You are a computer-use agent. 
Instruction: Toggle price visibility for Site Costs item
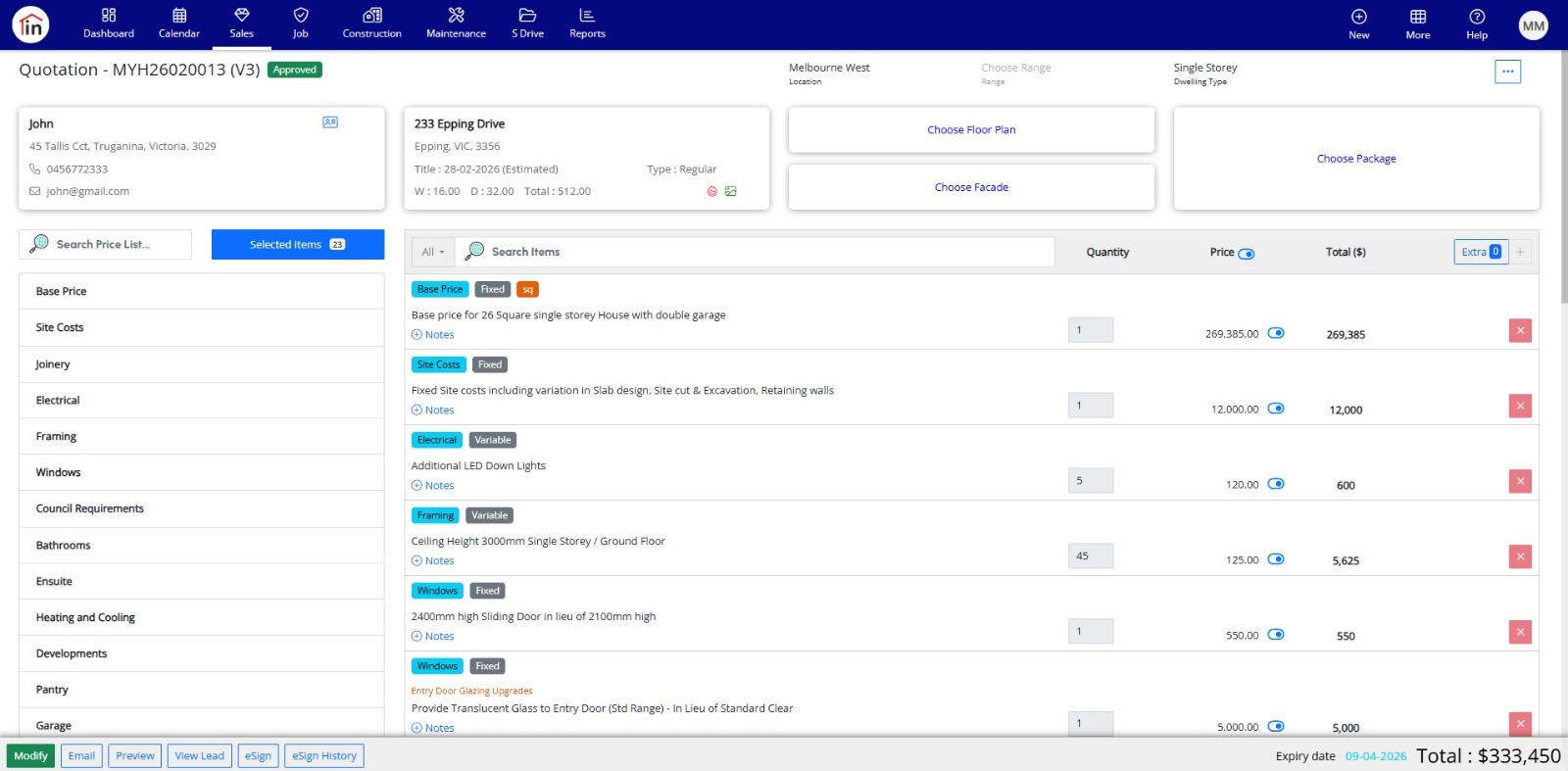pos(1275,409)
